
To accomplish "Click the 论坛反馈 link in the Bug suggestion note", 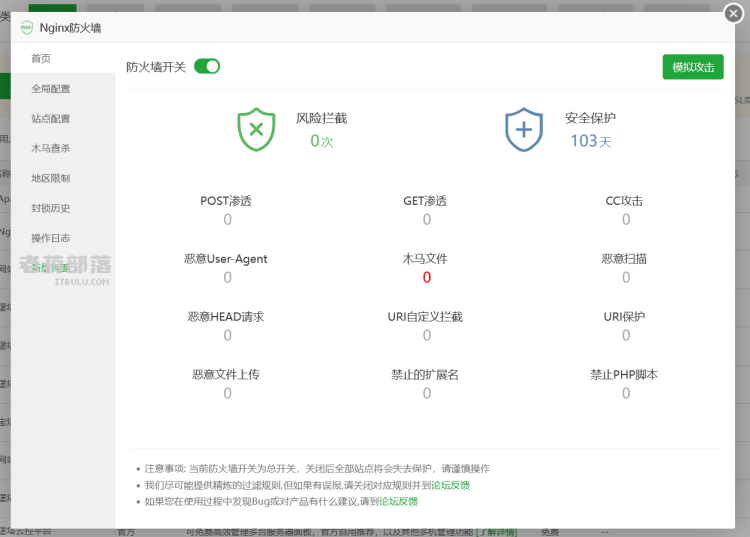I will [398, 501].
